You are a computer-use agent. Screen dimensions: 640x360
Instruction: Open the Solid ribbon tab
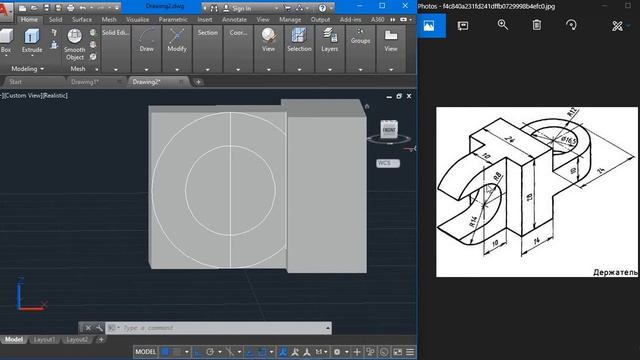pos(56,20)
